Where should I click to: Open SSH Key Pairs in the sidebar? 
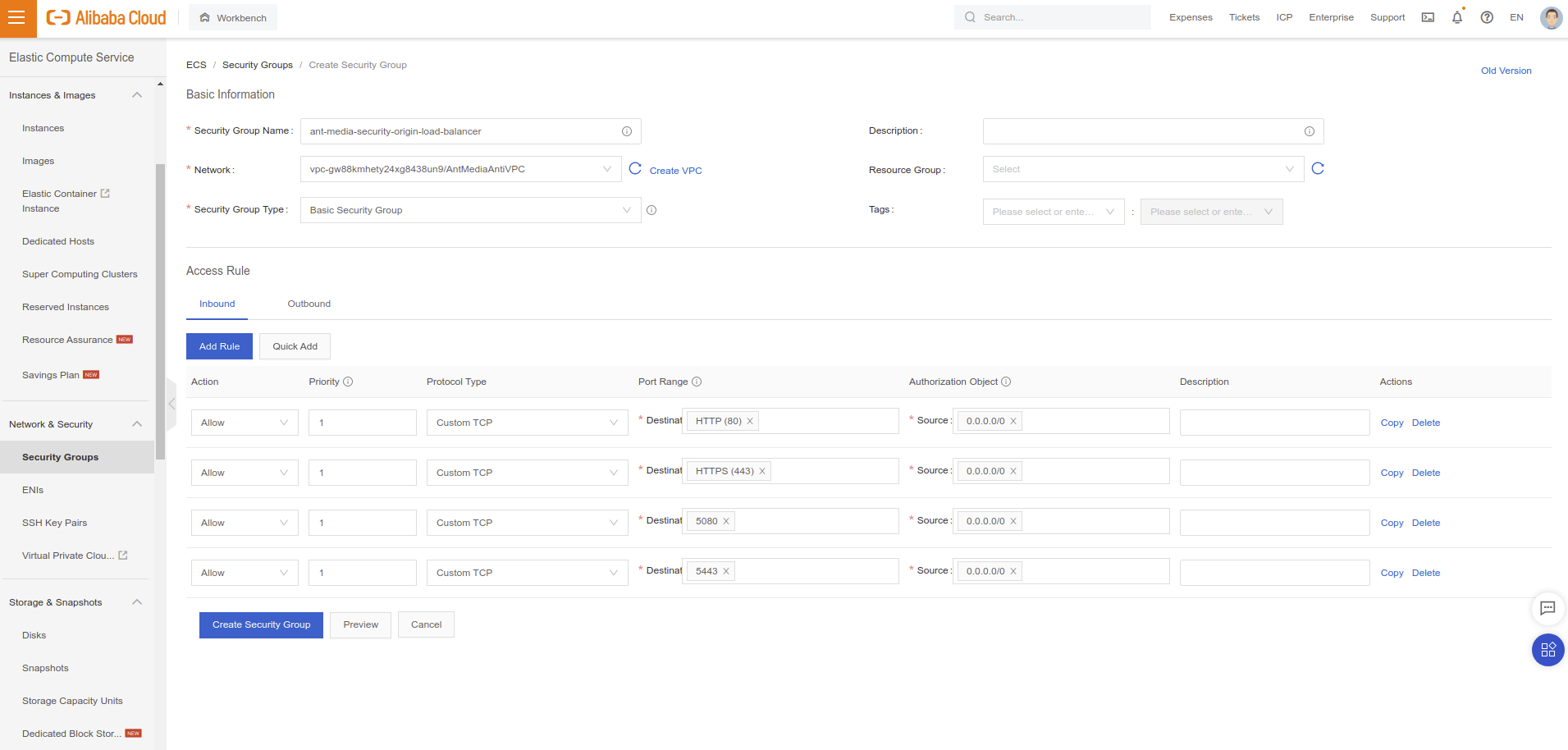pyautogui.click(x=54, y=523)
